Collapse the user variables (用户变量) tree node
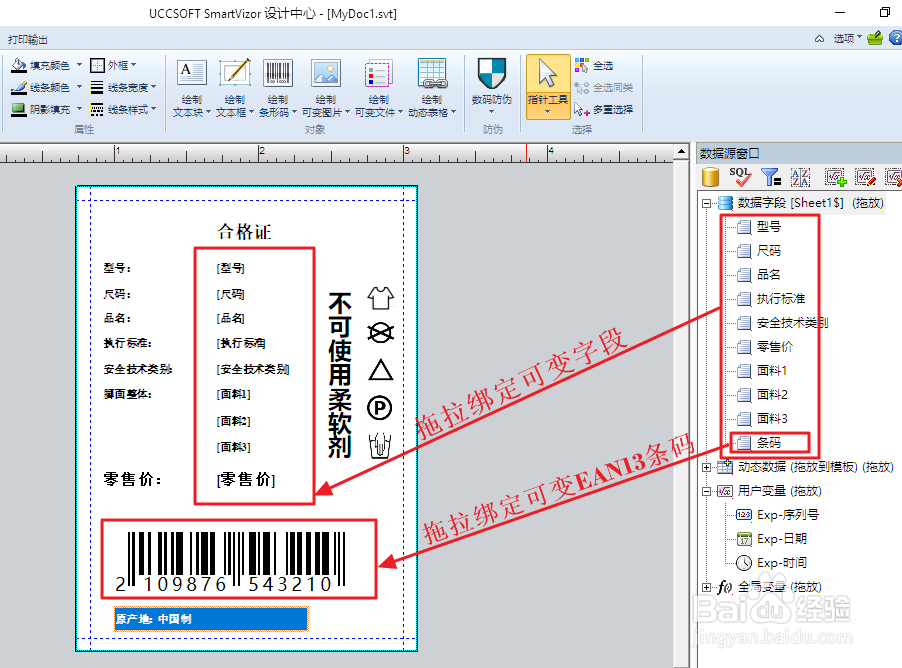Screen dimensions: 902x668 706,491
